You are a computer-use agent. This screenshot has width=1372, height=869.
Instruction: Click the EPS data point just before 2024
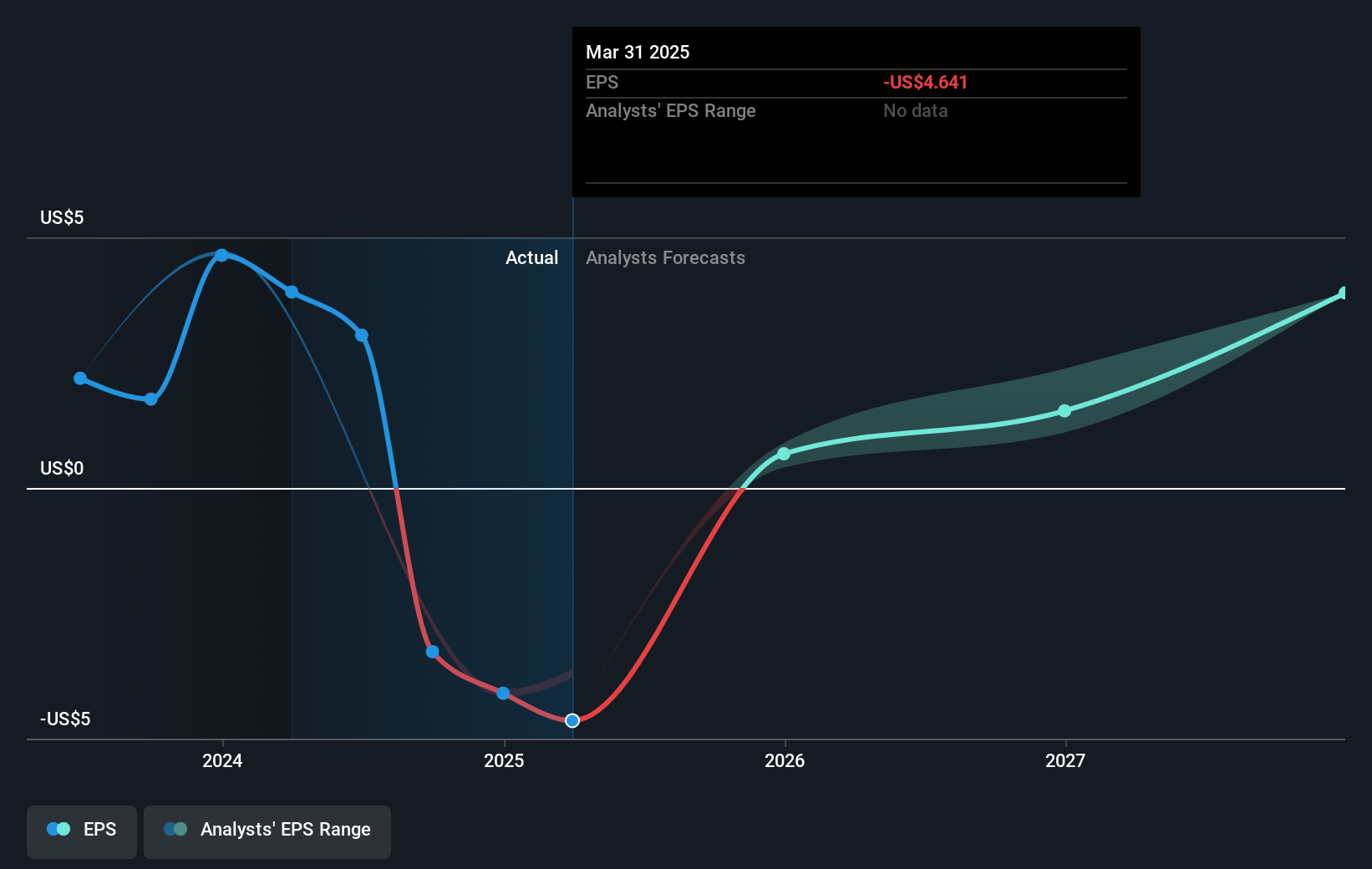pyautogui.click(x=151, y=399)
